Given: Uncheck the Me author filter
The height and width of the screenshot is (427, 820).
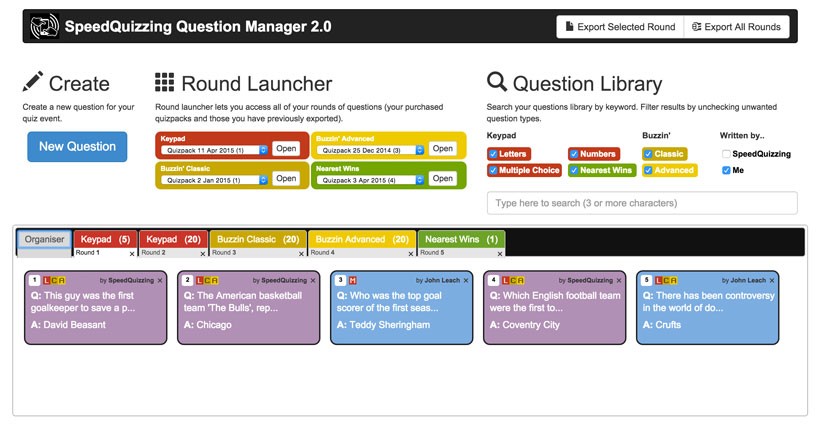Looking at the screenshot, I should 726,170.
